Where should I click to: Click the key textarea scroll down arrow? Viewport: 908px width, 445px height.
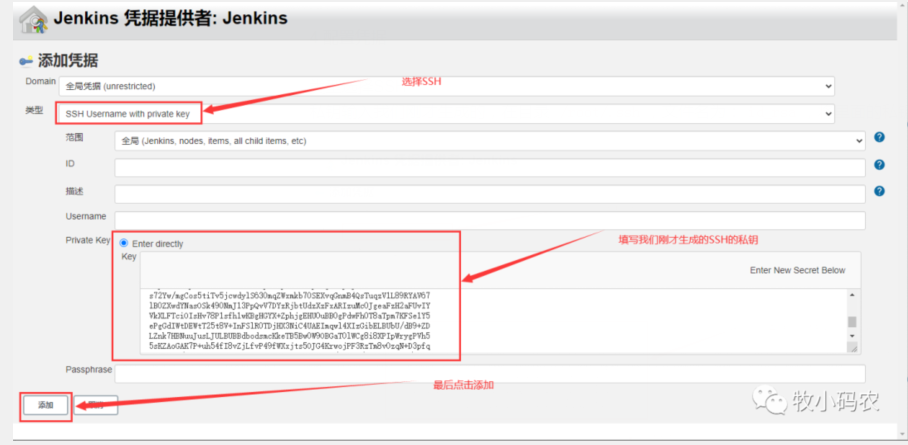click(x=852, y=336)
